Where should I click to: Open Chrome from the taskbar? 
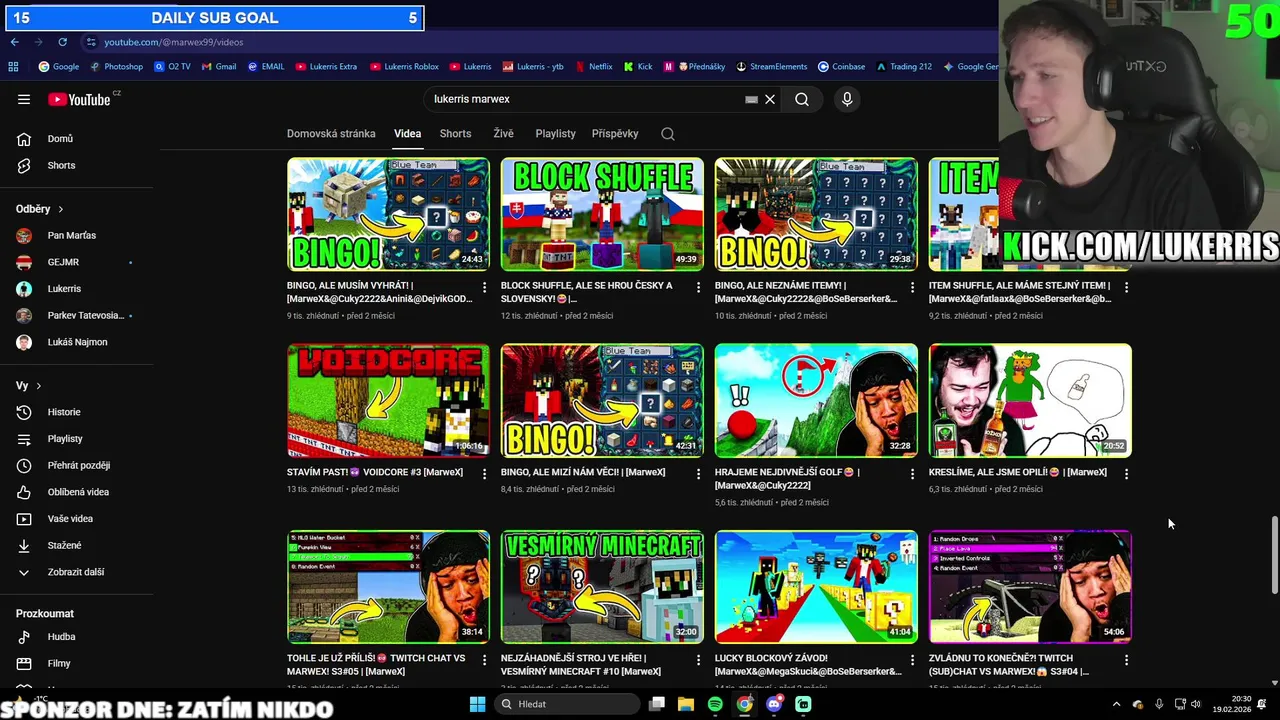tap(745, 704)
